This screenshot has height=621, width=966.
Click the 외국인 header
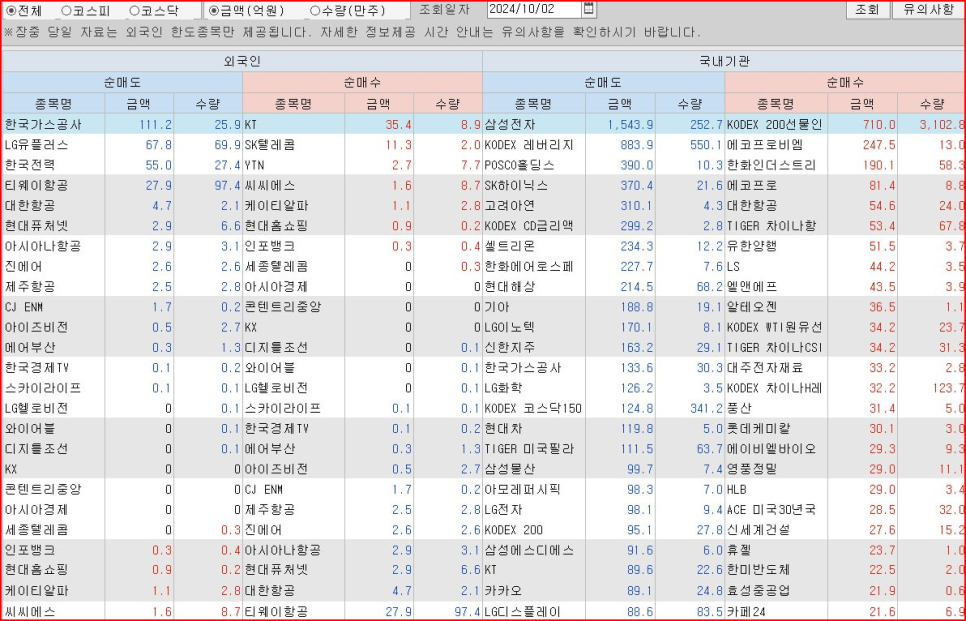(x=242, y=61)
